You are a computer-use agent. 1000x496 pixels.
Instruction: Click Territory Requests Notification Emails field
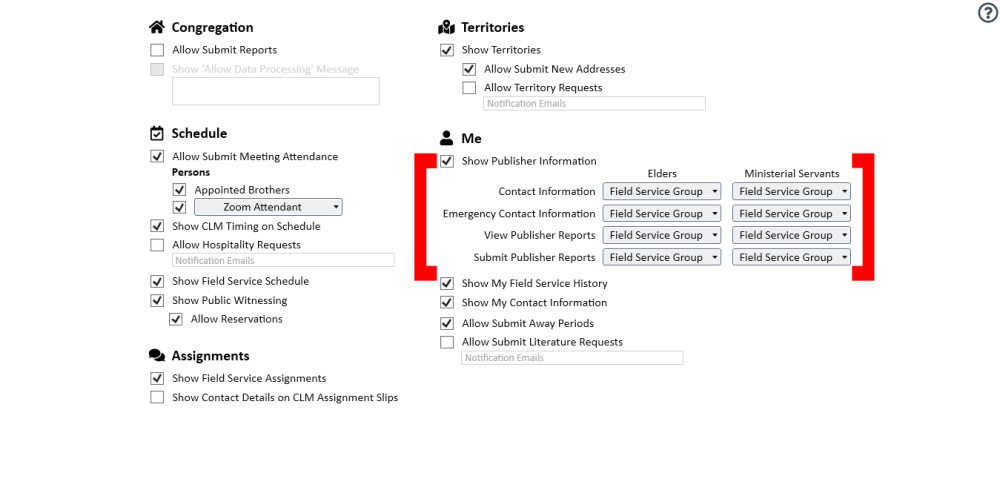pyautogui.click(x=594, y=103)
